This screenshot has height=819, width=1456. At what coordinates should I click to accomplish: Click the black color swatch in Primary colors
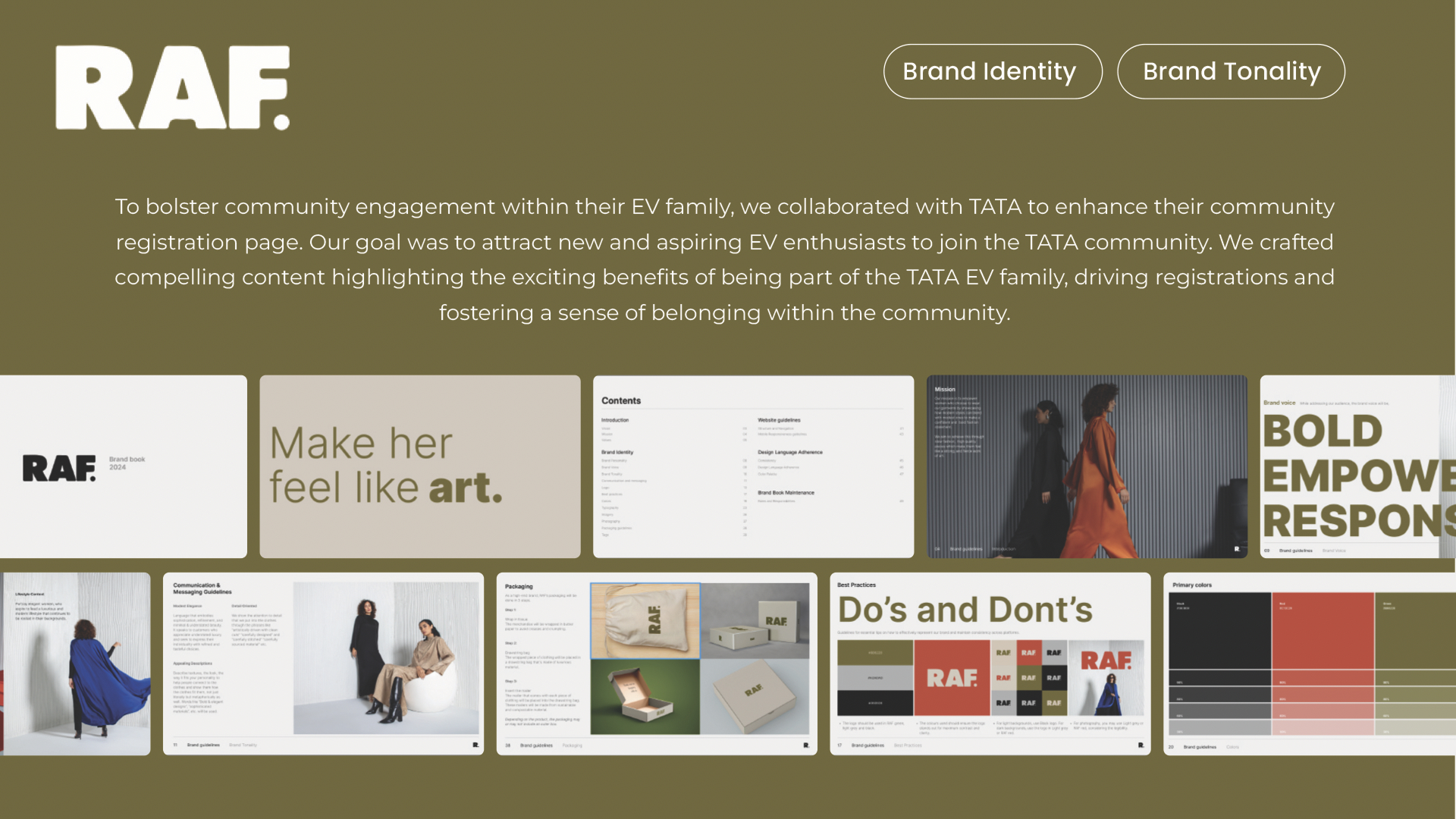pos(1219,629)
